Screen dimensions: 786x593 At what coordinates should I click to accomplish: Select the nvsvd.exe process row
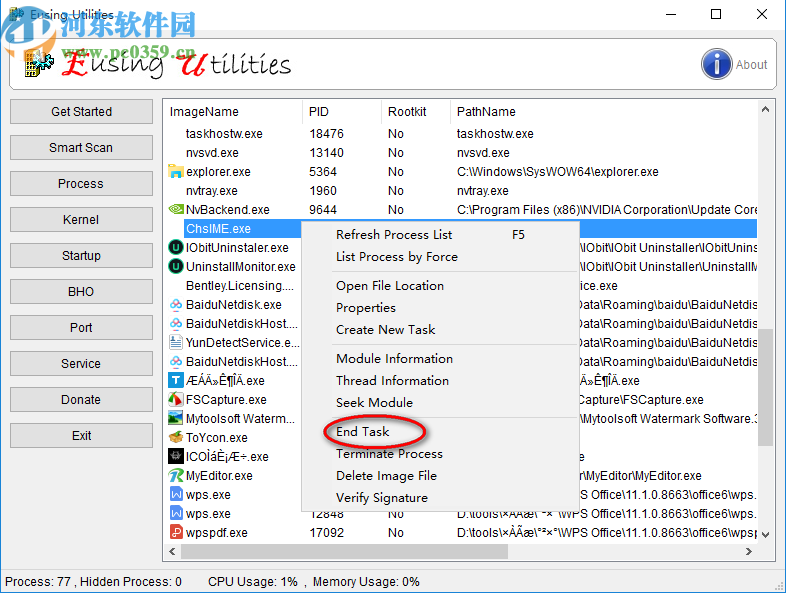point(461,152)
